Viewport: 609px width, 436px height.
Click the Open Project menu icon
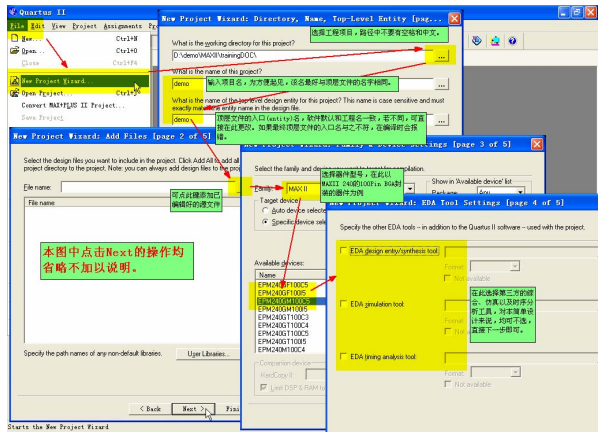(x=15, y=93)
